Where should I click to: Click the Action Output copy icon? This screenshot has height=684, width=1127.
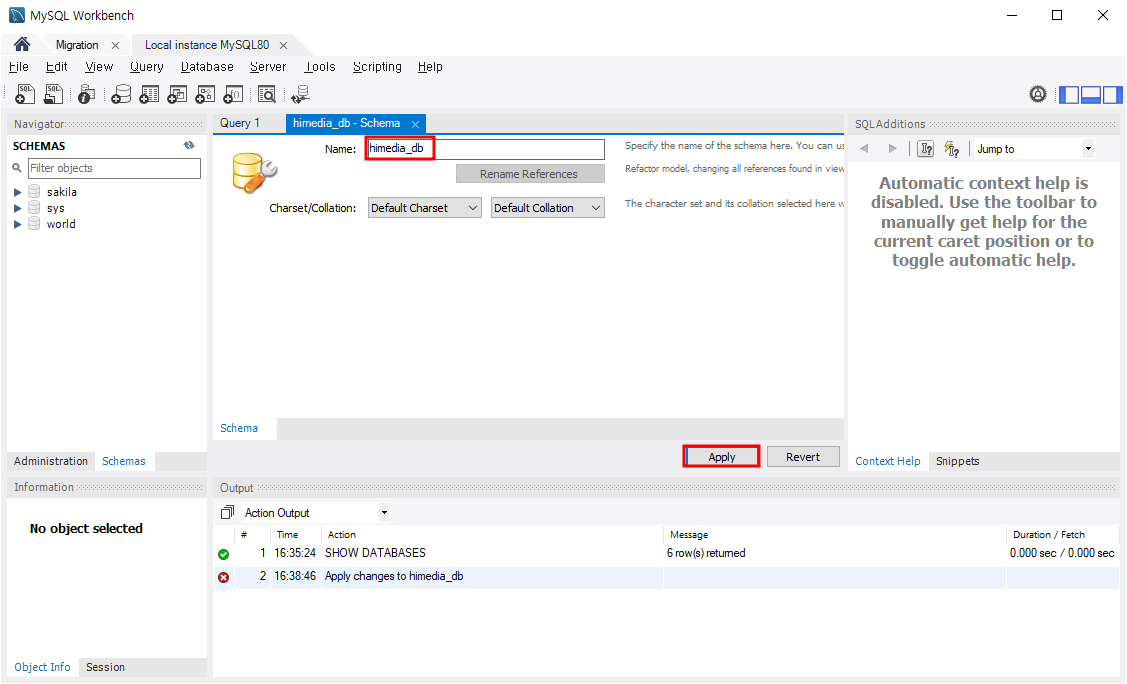[x=227, y=512]
